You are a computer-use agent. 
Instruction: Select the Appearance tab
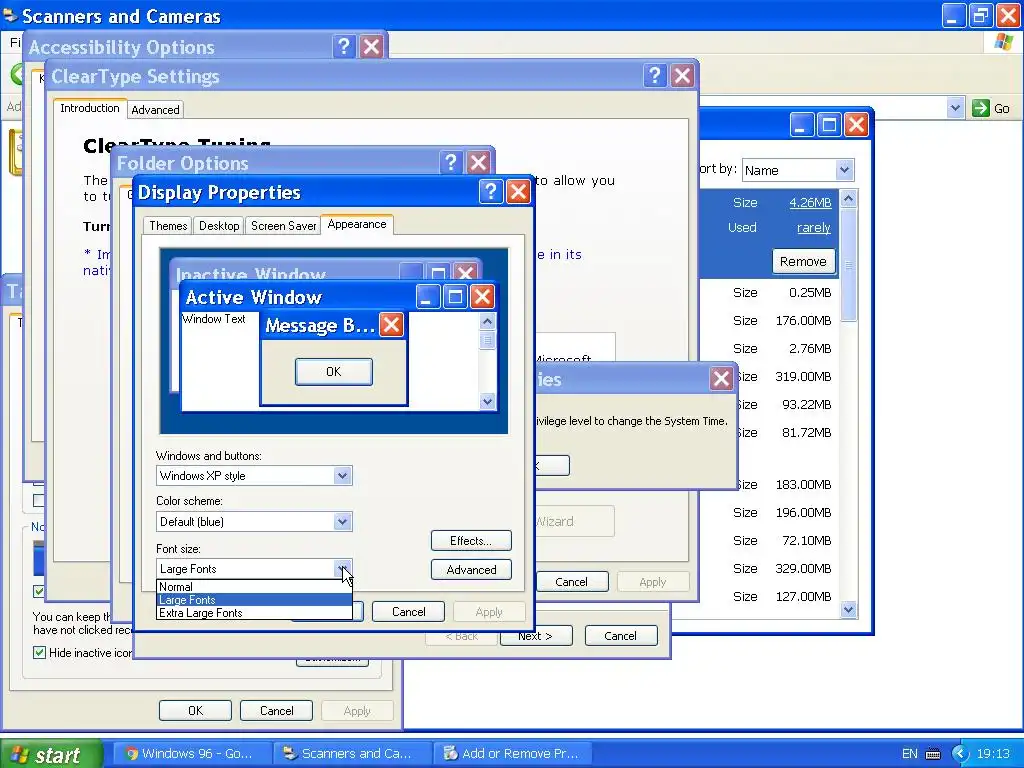[357, 224]
